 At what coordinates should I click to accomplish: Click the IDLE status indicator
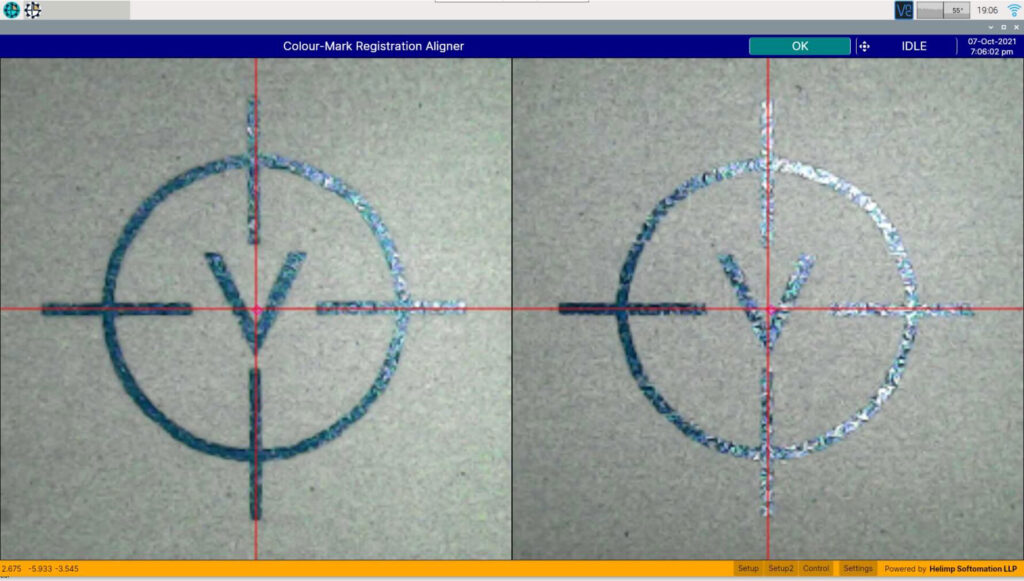914,46
